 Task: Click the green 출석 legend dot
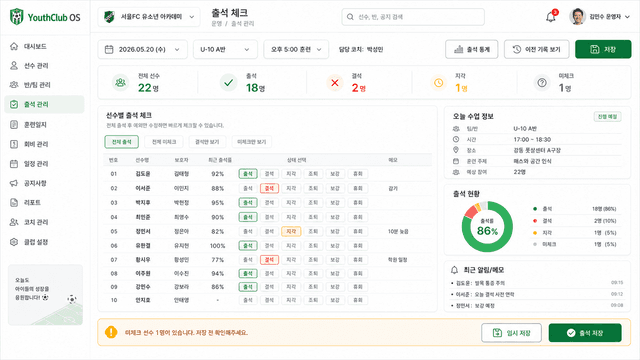(x=535, y=209)
